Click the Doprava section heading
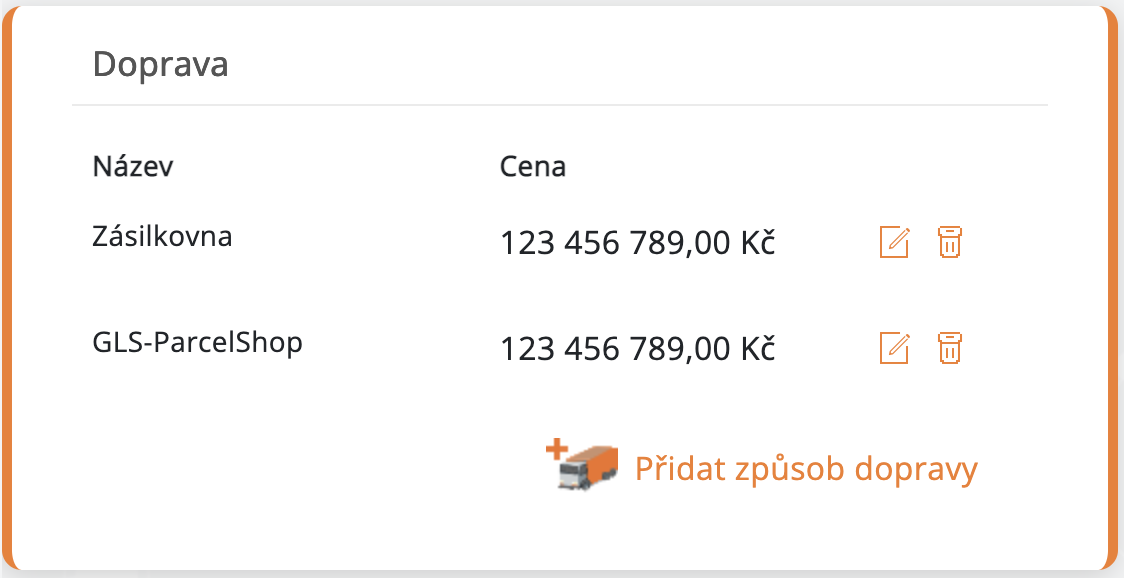This screenshot has width=1124, height=578. coord(160,64)
